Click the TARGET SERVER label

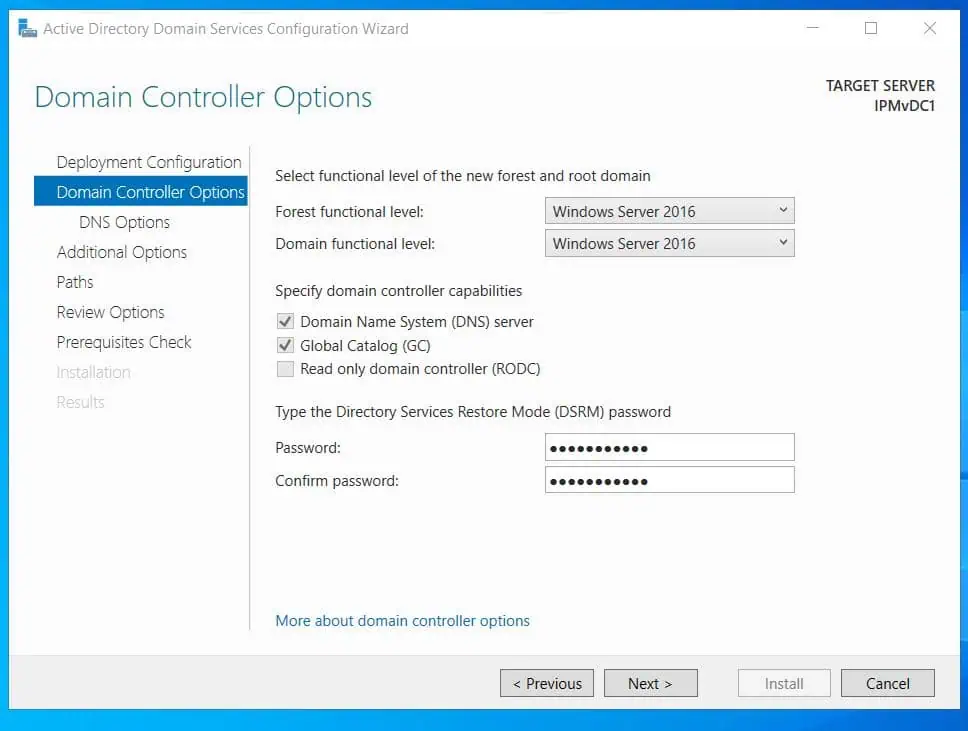point(880,85)
